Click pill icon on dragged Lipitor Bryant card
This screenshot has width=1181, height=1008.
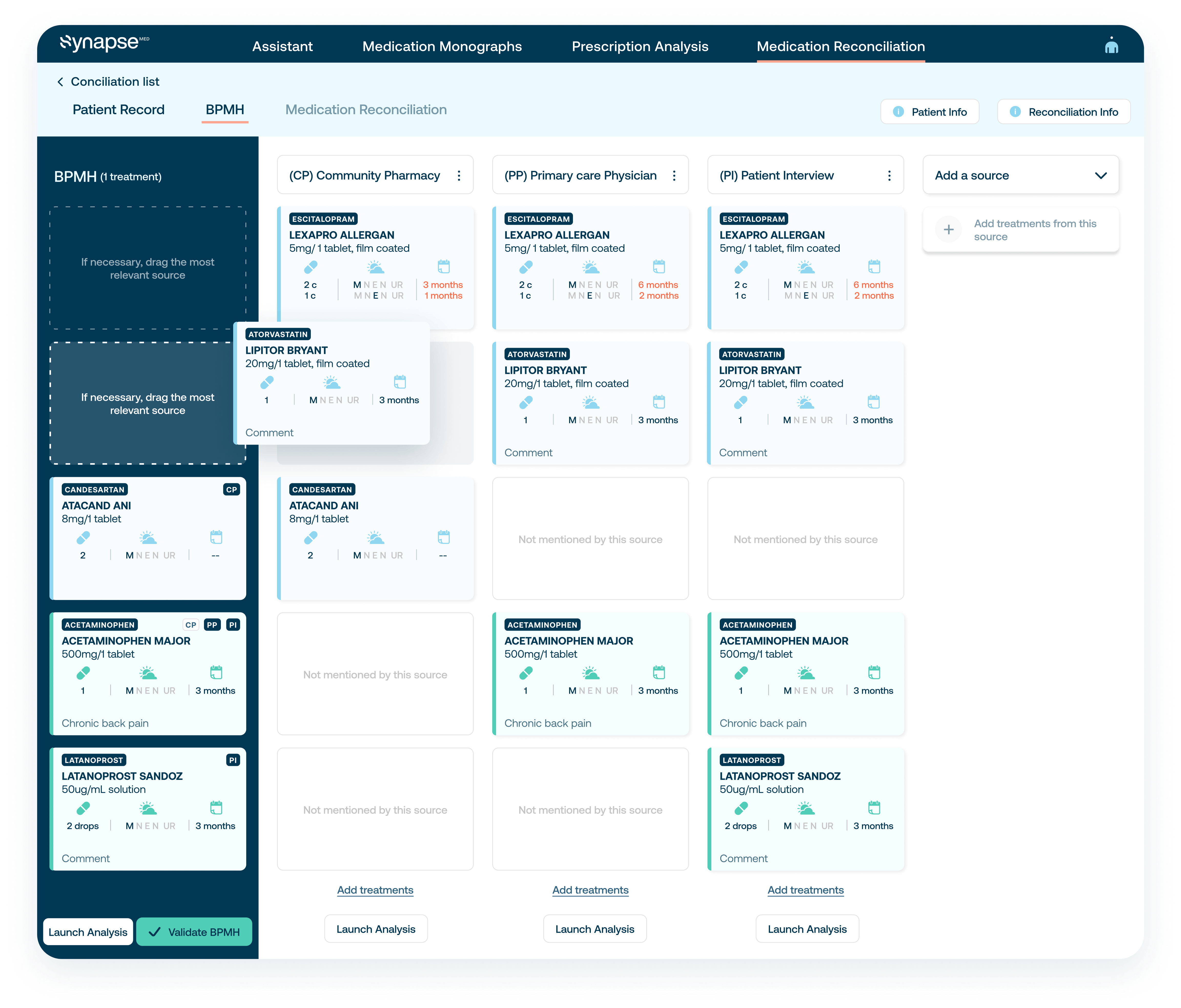tap(267, 382)
